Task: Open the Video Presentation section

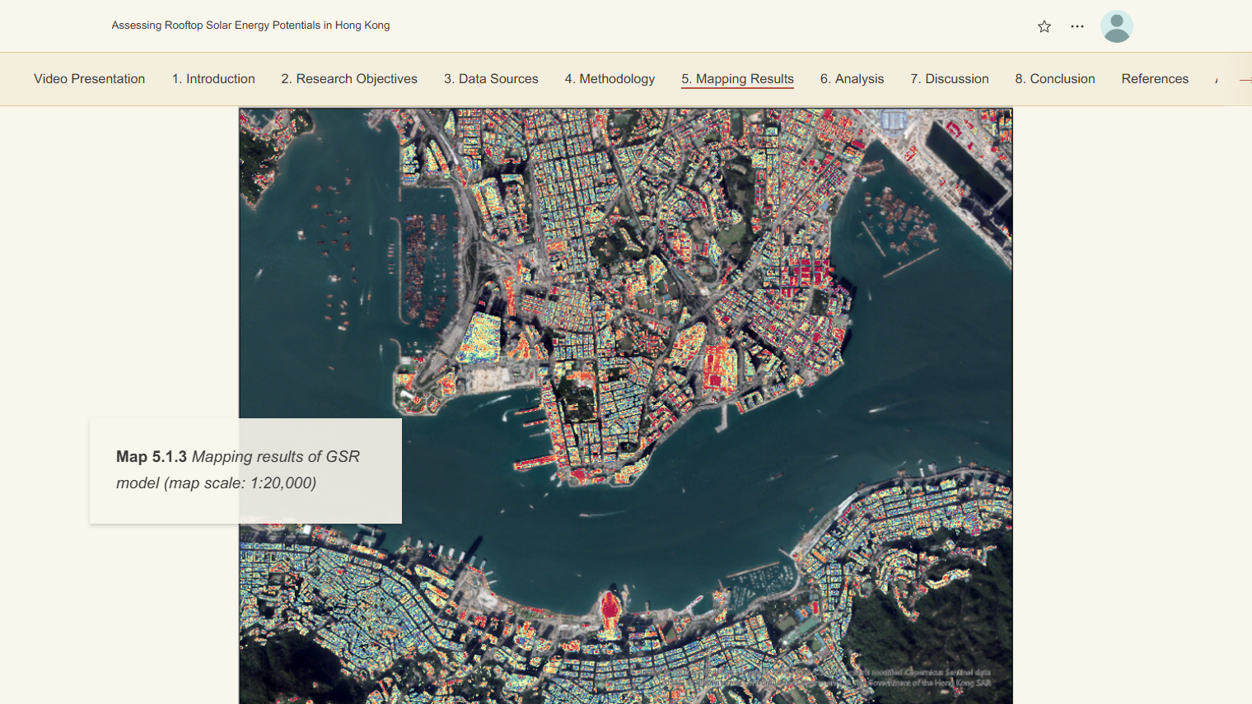Action: (x=89, y=79)
